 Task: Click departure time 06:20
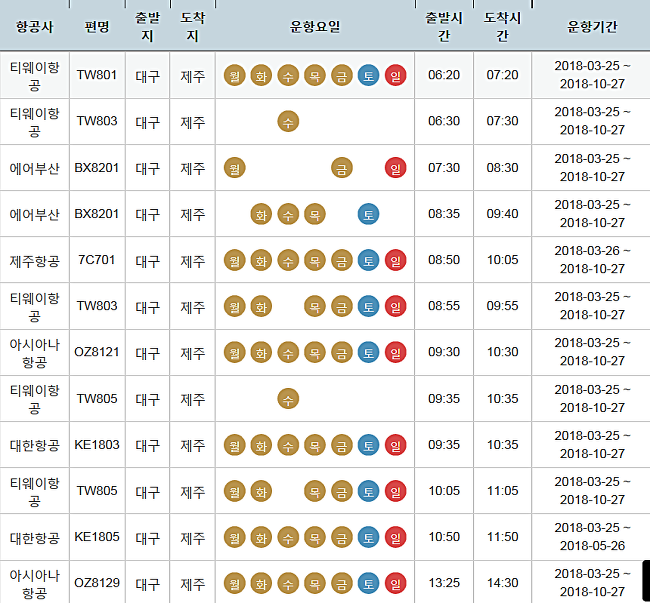point(444,75)
